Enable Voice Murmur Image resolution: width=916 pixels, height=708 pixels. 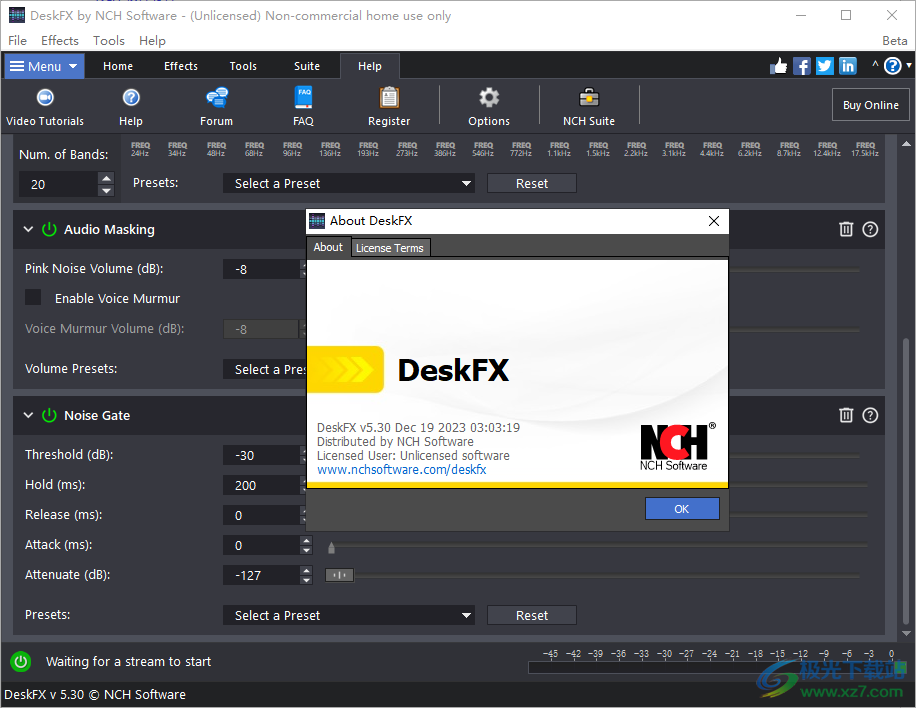pyautogui.click(x=33, y=298)
